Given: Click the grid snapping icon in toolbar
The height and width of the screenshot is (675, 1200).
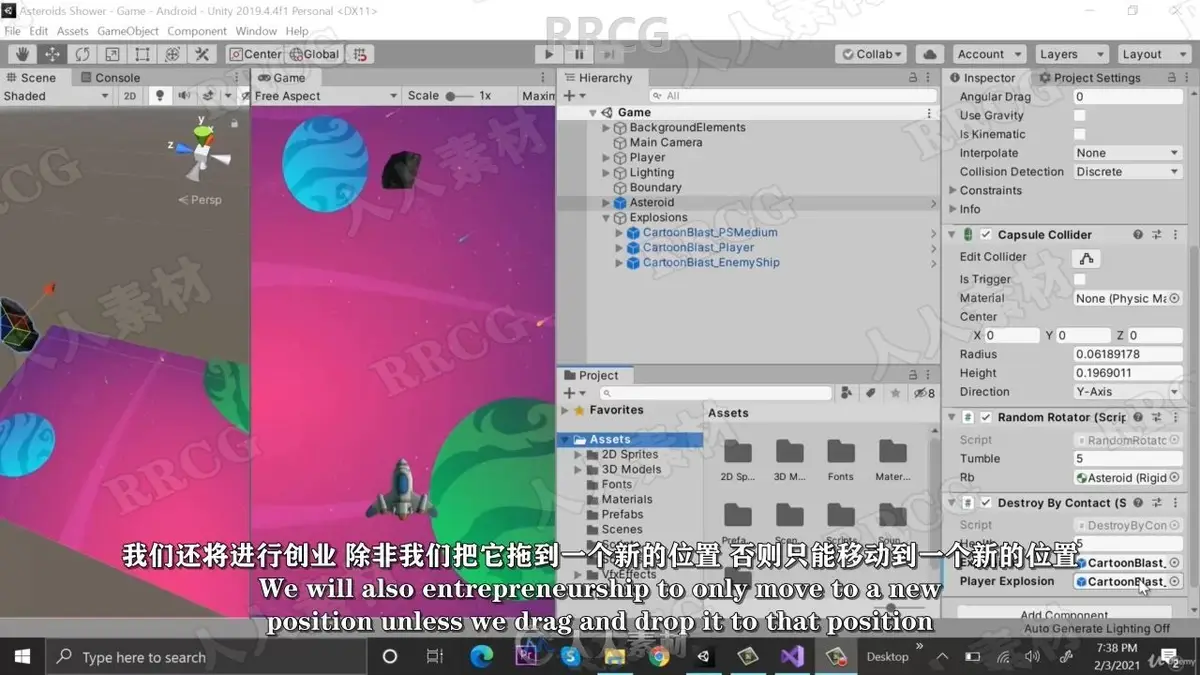Looking at the screenshot, I should 360,54.
